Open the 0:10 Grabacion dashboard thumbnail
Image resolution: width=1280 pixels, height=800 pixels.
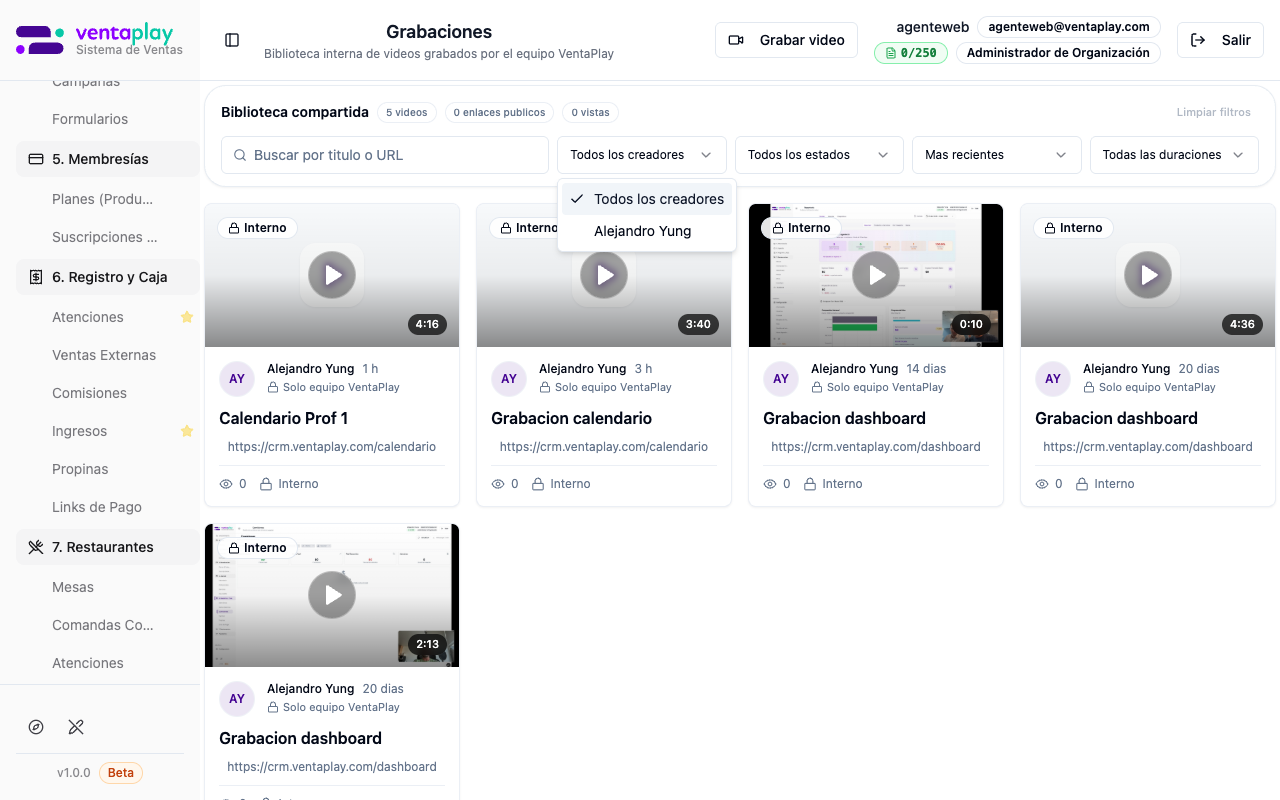[x=876, y=275]
